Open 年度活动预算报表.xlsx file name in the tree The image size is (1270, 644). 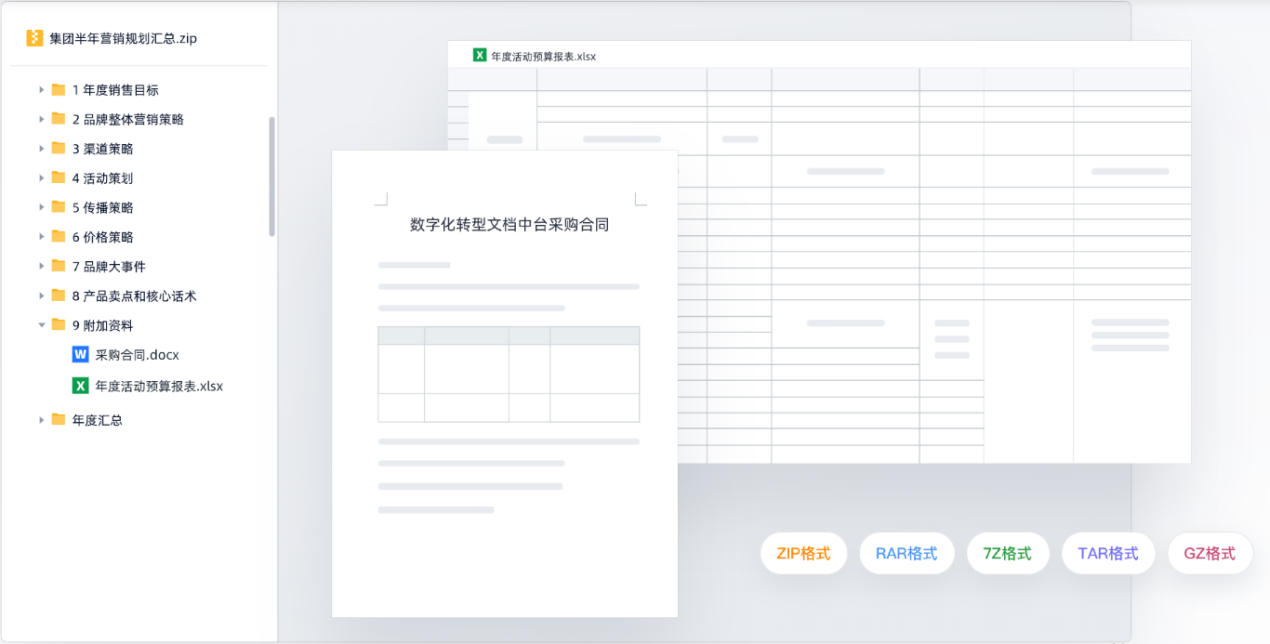click(x=159, y=386)
